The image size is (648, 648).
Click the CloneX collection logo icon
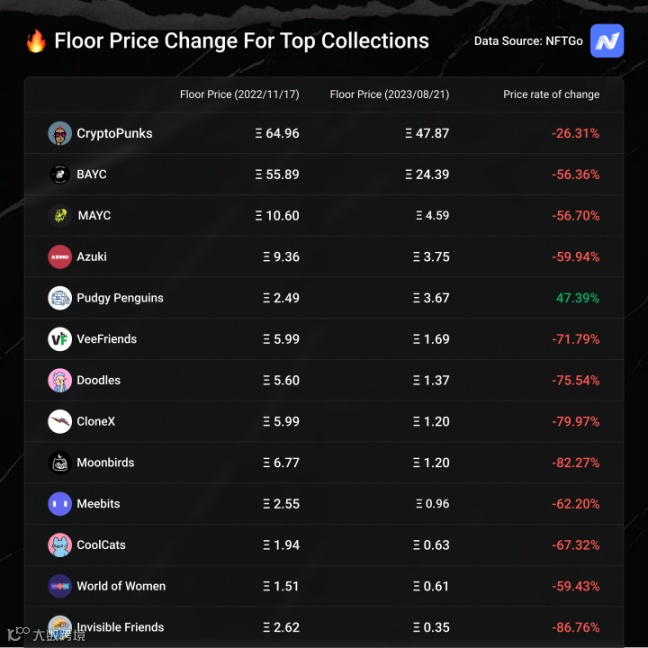click(60, 421)
